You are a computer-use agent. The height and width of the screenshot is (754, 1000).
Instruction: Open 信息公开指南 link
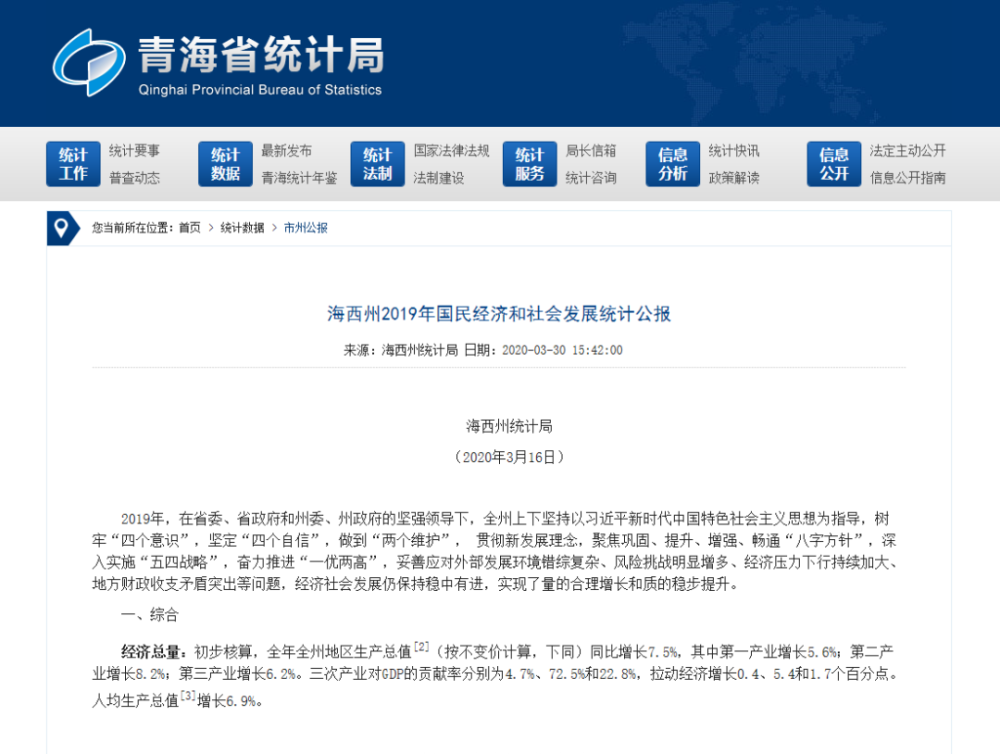908,178
